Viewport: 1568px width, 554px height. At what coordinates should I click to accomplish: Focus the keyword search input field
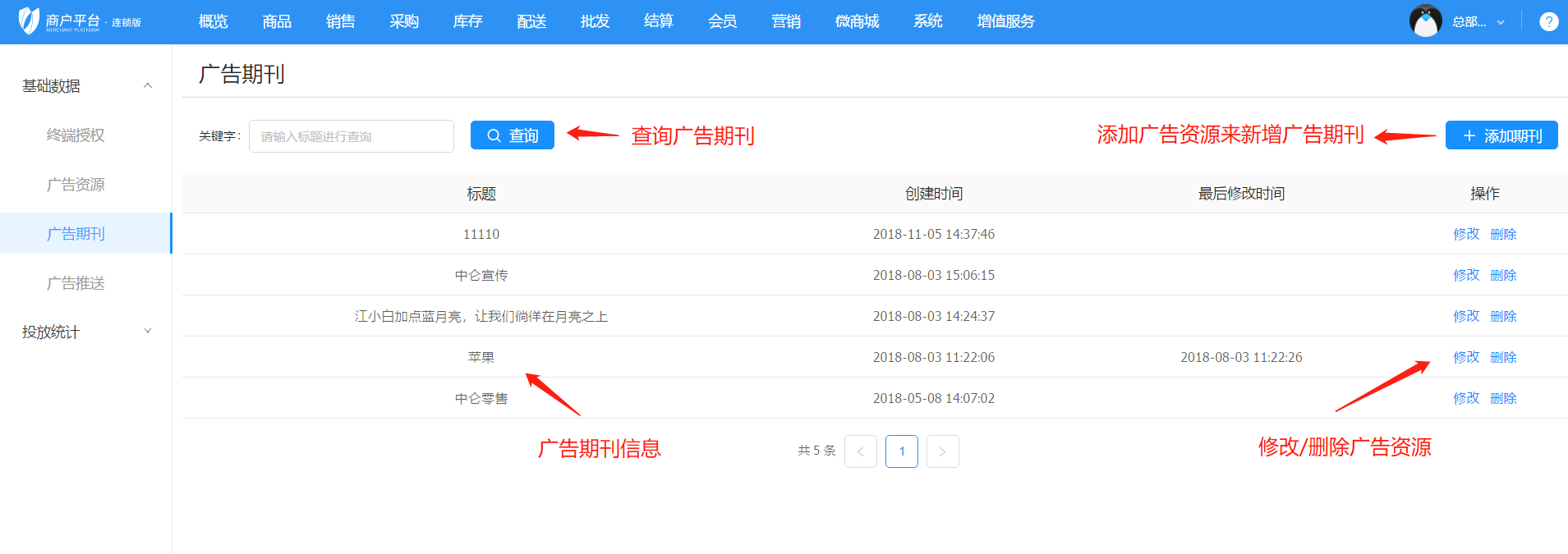click(x=351, y=136)
